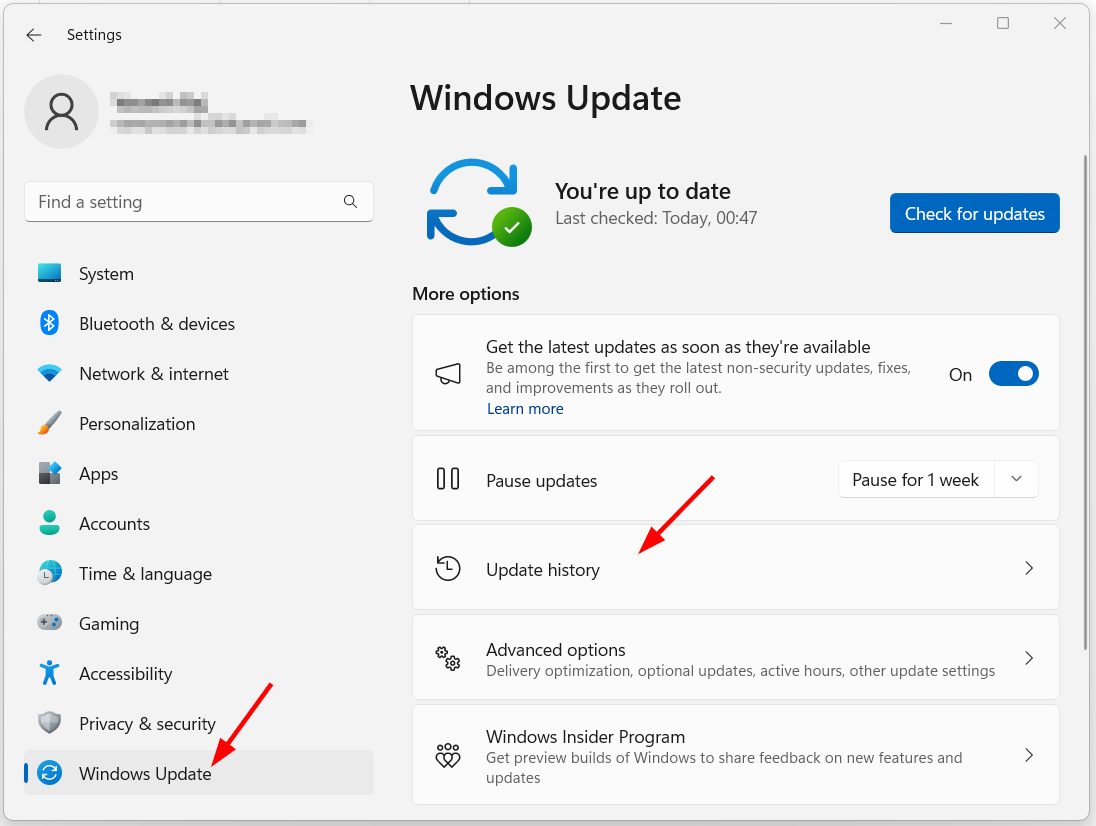Click 'Last checked: Today, 00:47' text
The width and height of the screenshot is (1096, 826).
pyautogui.click(x=656, y=218)
